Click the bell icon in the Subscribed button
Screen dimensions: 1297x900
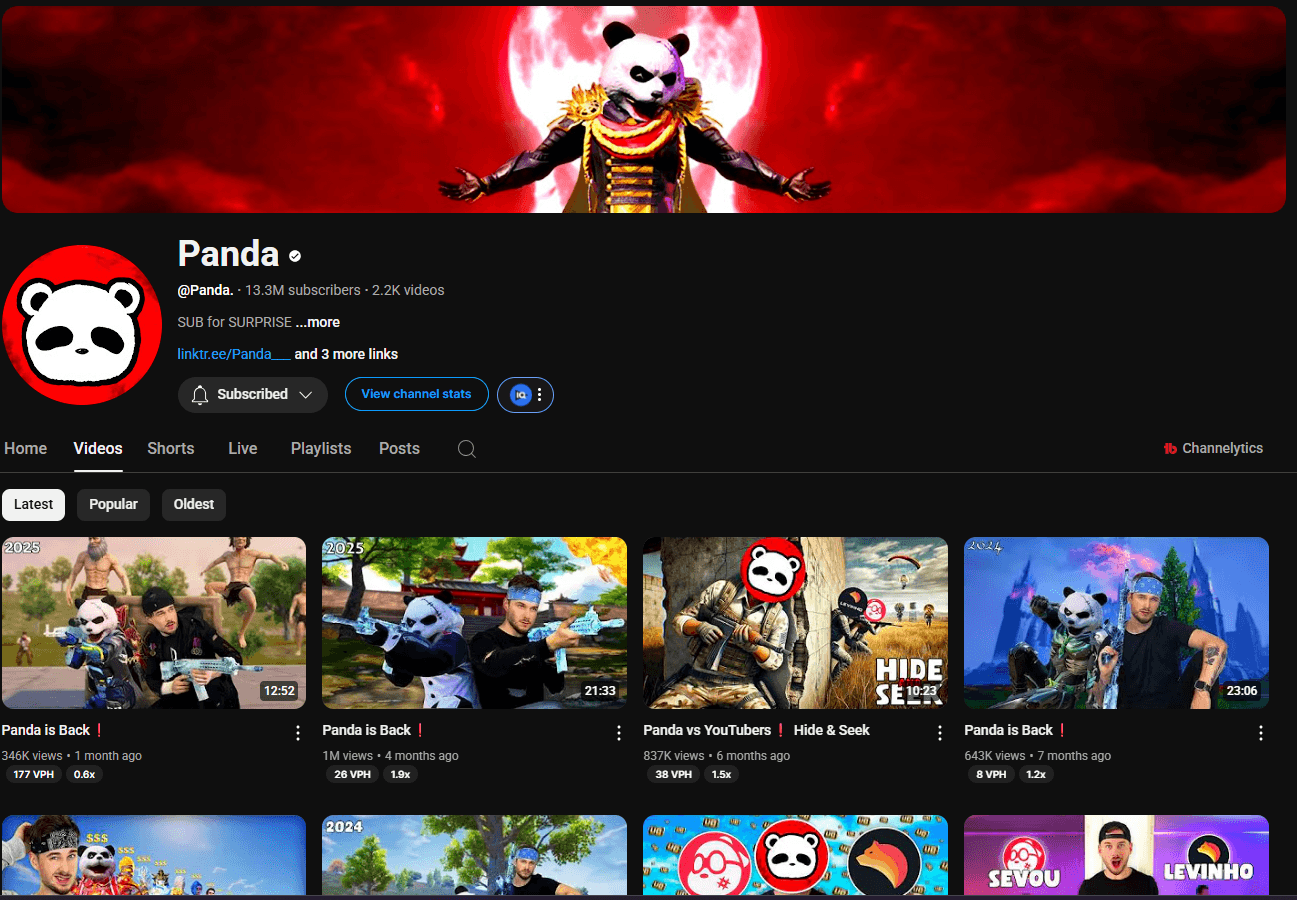coord(201,394)
